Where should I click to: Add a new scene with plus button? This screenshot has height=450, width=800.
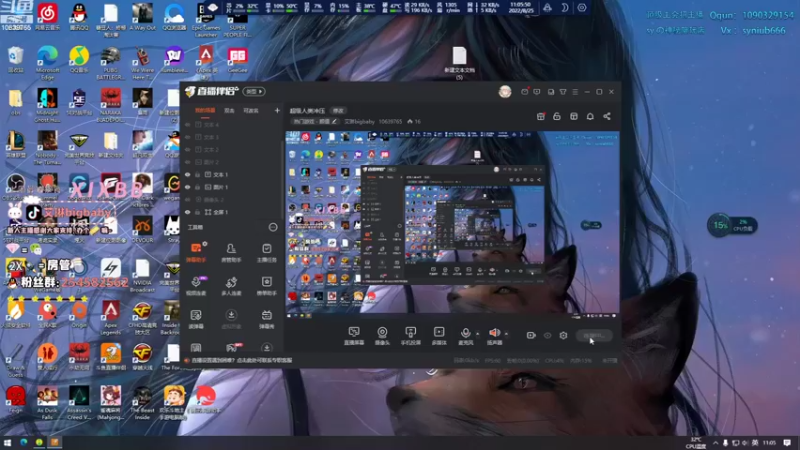pos(277,110)
